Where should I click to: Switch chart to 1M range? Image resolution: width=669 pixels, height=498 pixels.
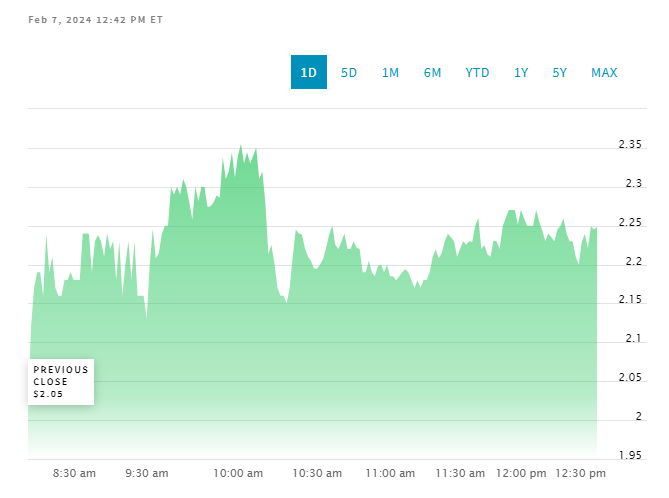pyautogui.click(x=390, y=73)
